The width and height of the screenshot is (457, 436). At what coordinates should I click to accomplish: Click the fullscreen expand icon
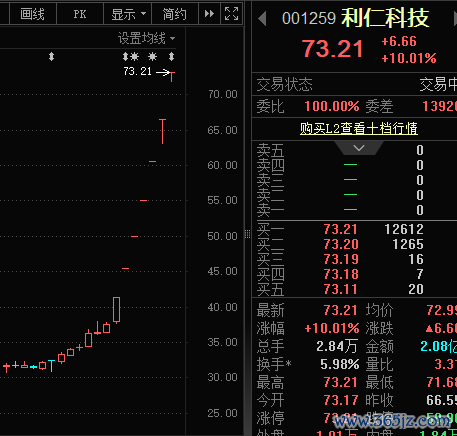(232, 14)
